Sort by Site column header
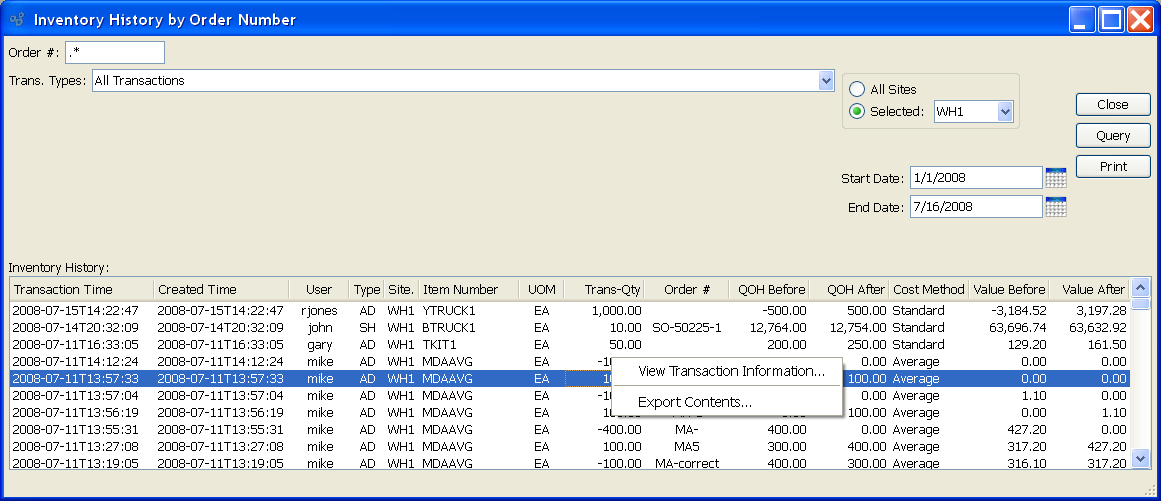This screenshot has width=1161, height=501. coord(401,289)
